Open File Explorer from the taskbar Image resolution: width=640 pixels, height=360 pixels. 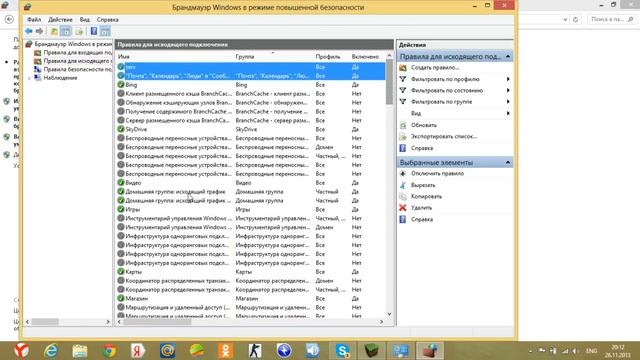[80, 351]
